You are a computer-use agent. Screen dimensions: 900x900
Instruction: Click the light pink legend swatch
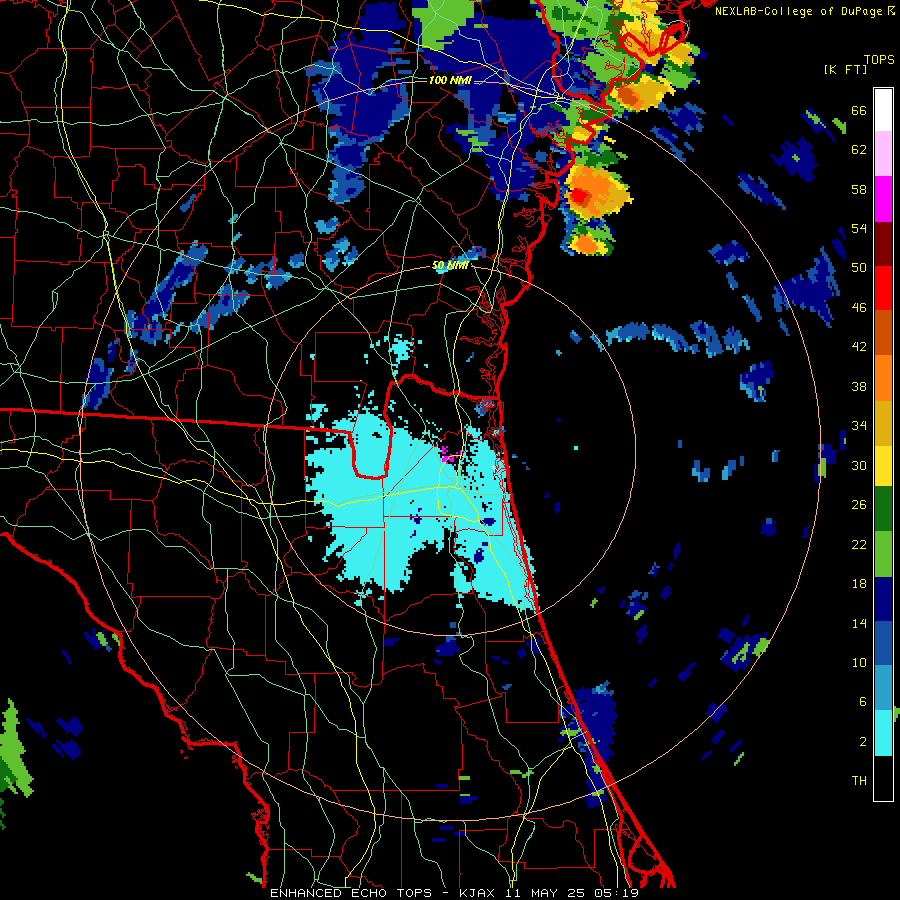point(883,154)
